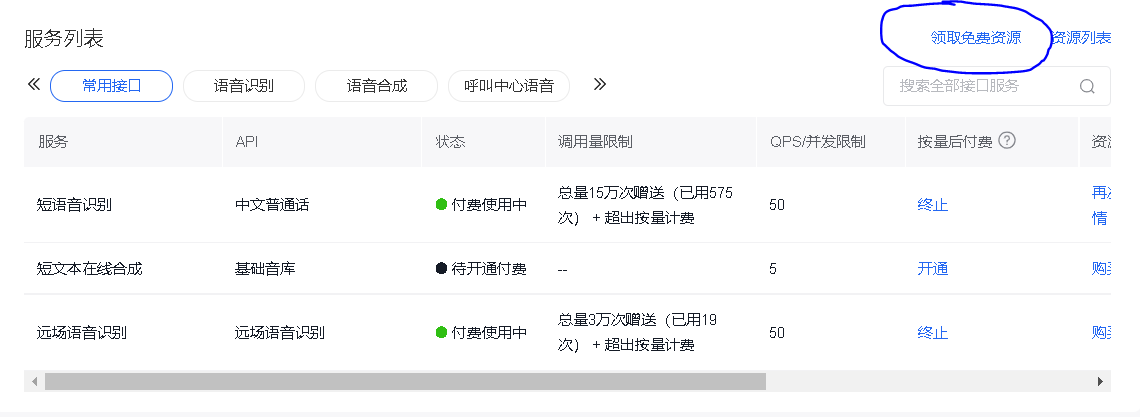Screen dimensions: 1140x417
Task: Click 终止 in the 远场语音识别 row
Action: (x=933, y=333)
